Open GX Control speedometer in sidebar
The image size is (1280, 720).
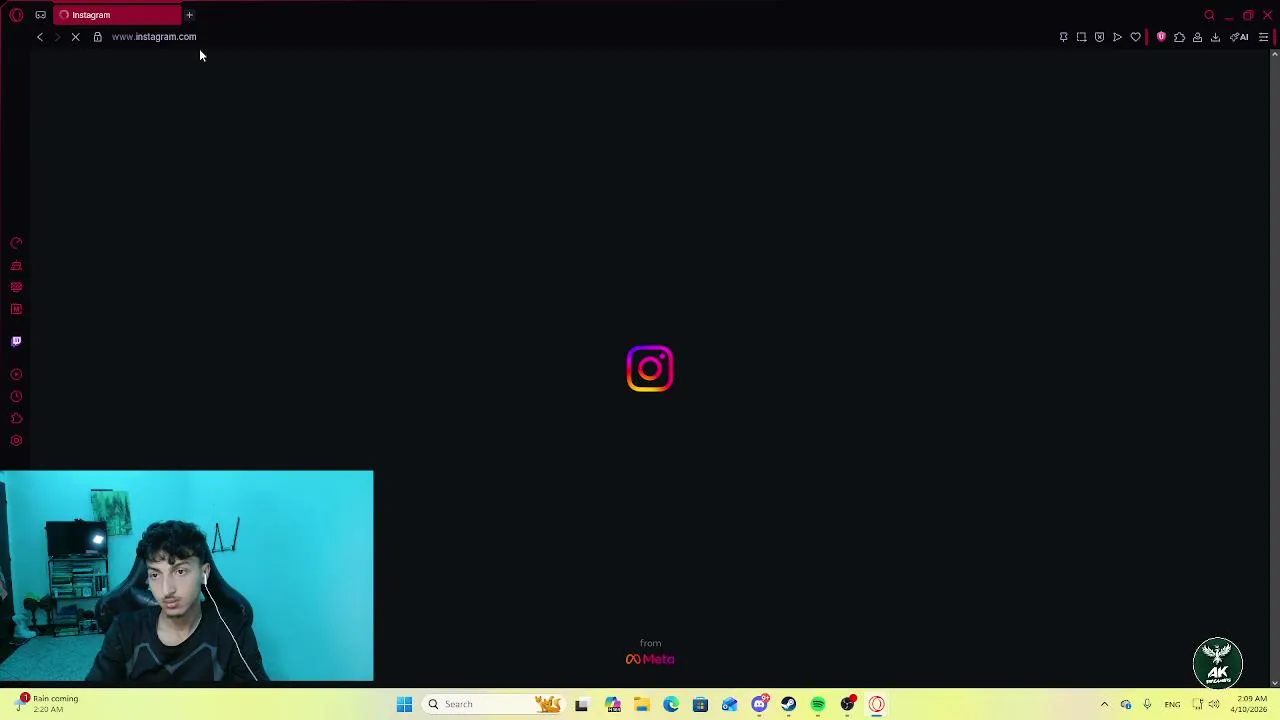tap(16, 243)
